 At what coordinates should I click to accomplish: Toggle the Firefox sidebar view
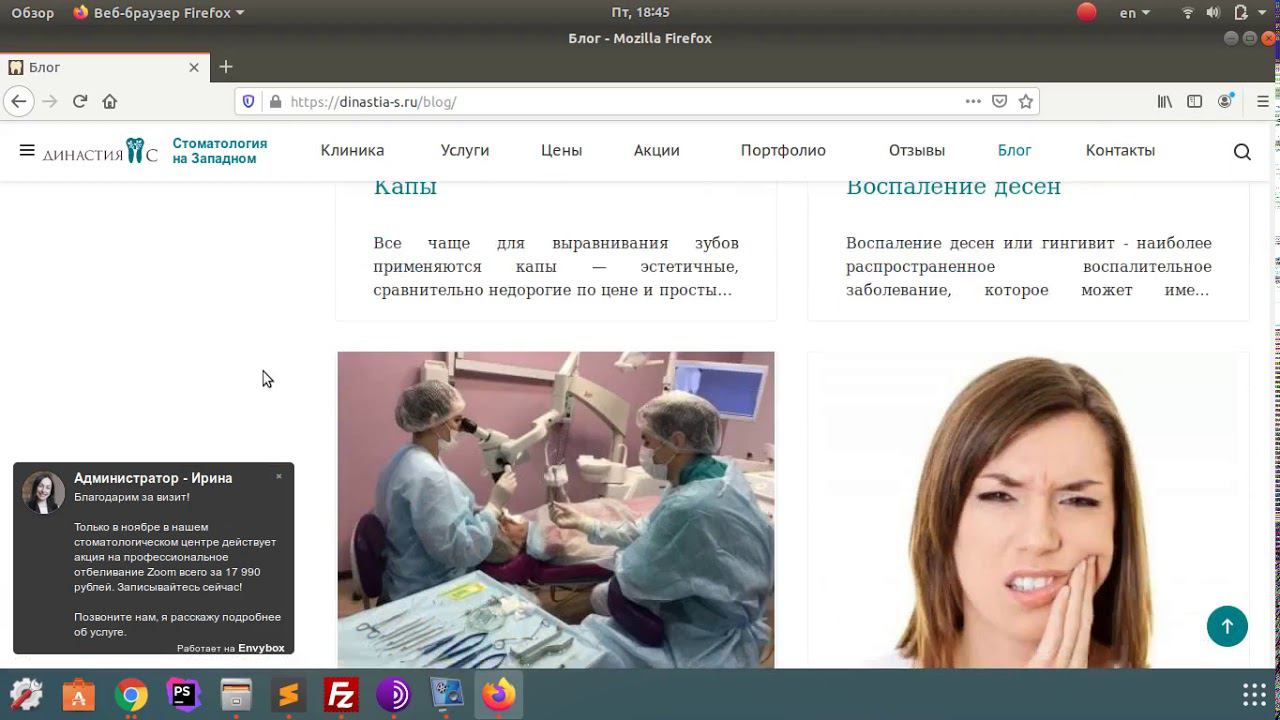coord(1195,101)
